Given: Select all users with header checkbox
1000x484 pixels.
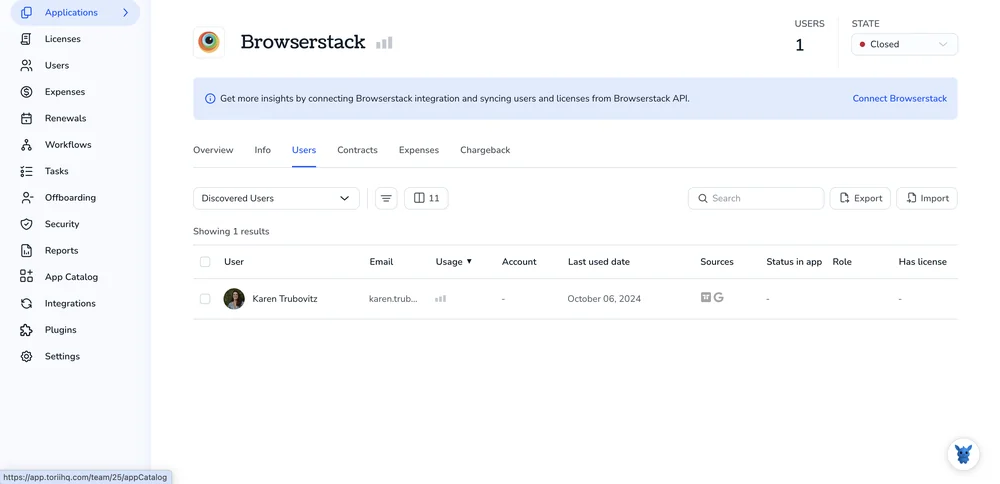Looking at the screenshot, I should point(205,262).
